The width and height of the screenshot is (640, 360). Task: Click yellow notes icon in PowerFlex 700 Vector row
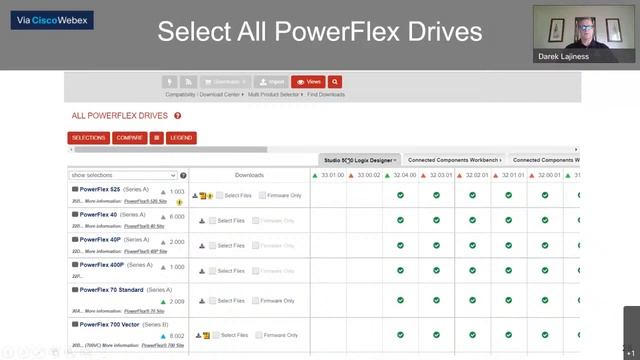click(x=206, y=336)
